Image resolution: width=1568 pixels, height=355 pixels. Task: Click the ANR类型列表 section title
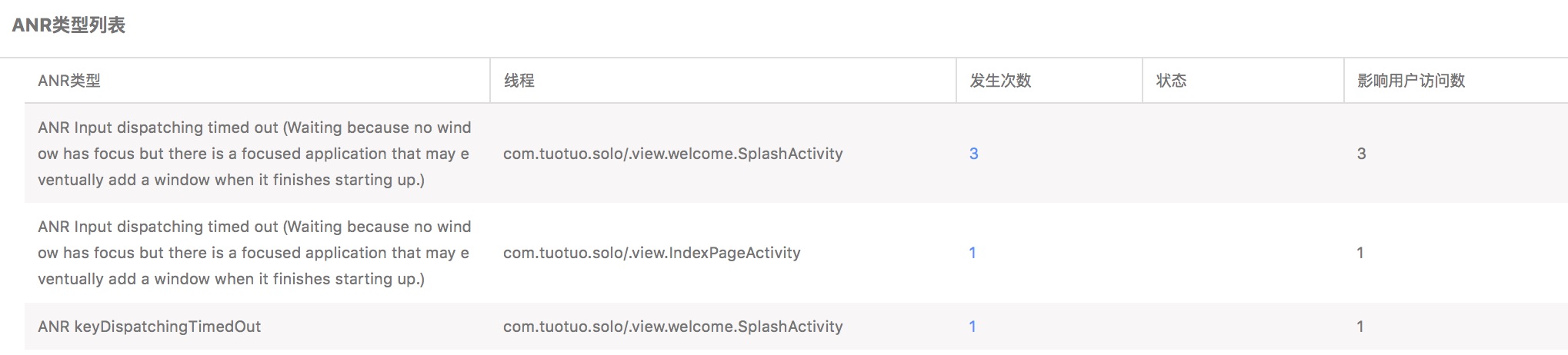click(68, 25)
